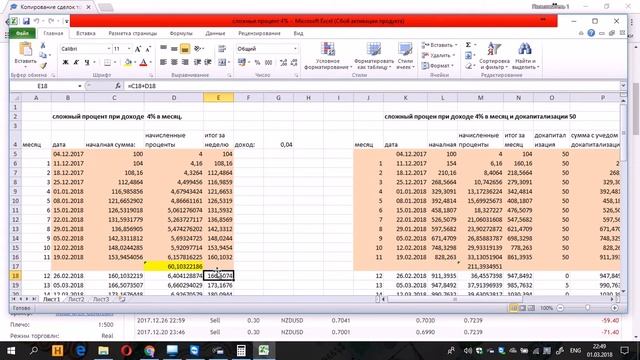
Task: Switch to the Рецензирование tab
Action: (x=259, y=33)
